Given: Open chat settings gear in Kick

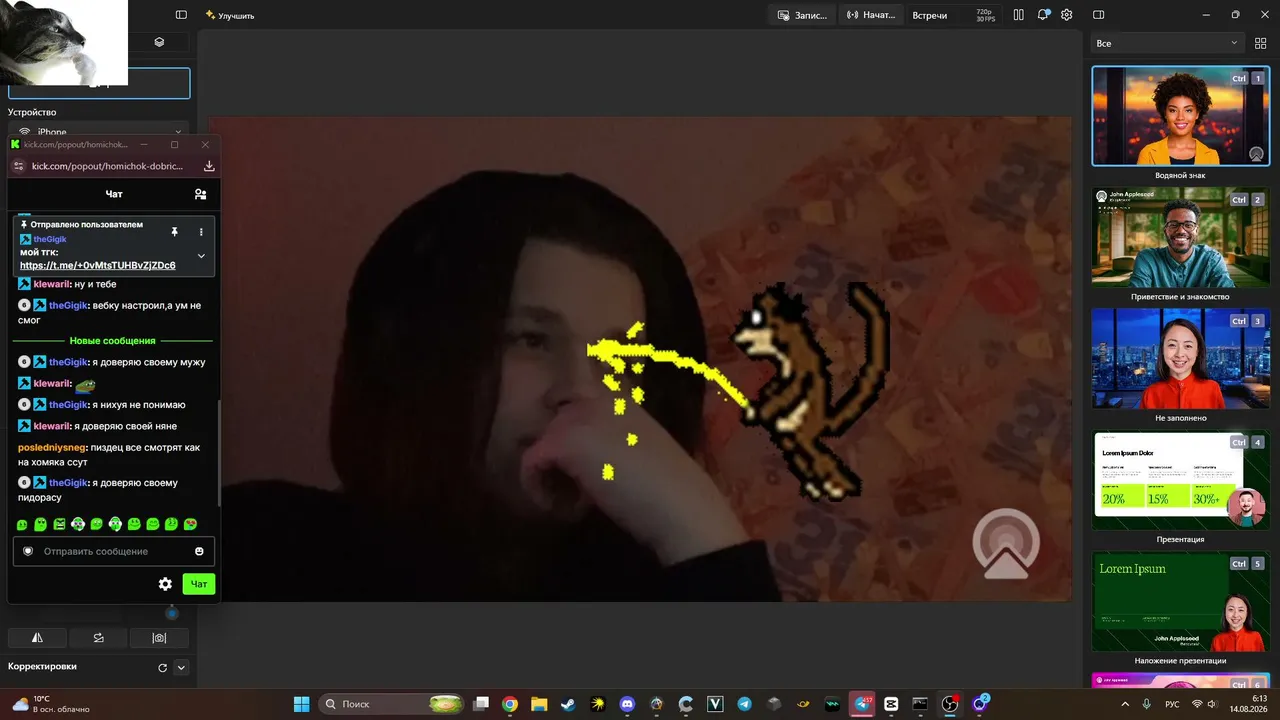Looking at the screenshot, I should pyautogui.click(x=165, y=584).
